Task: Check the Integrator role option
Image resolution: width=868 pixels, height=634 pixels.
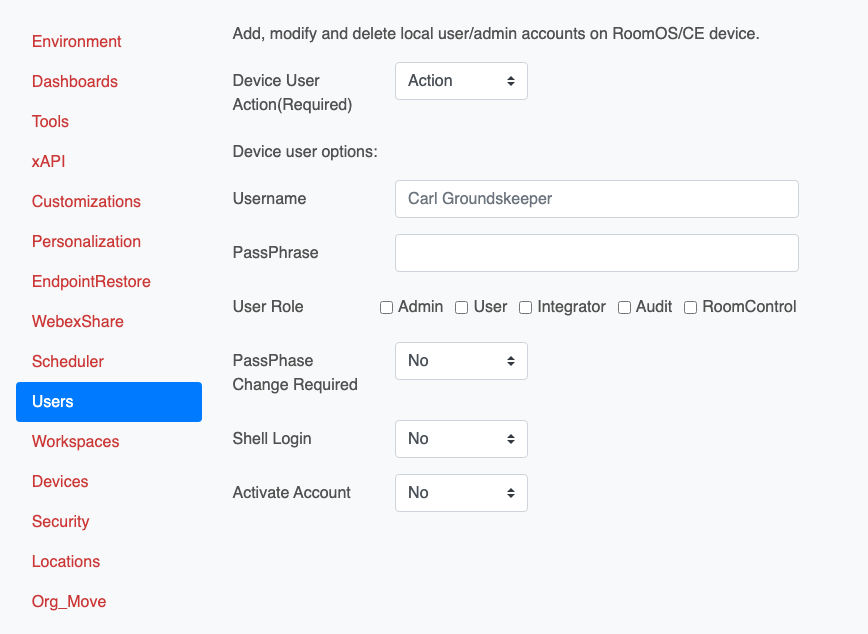Action: pyautogui.click(x=525, y=308)
